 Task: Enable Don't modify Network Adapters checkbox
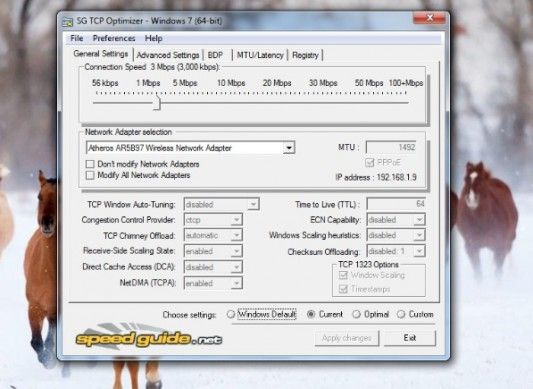point(90,164)
